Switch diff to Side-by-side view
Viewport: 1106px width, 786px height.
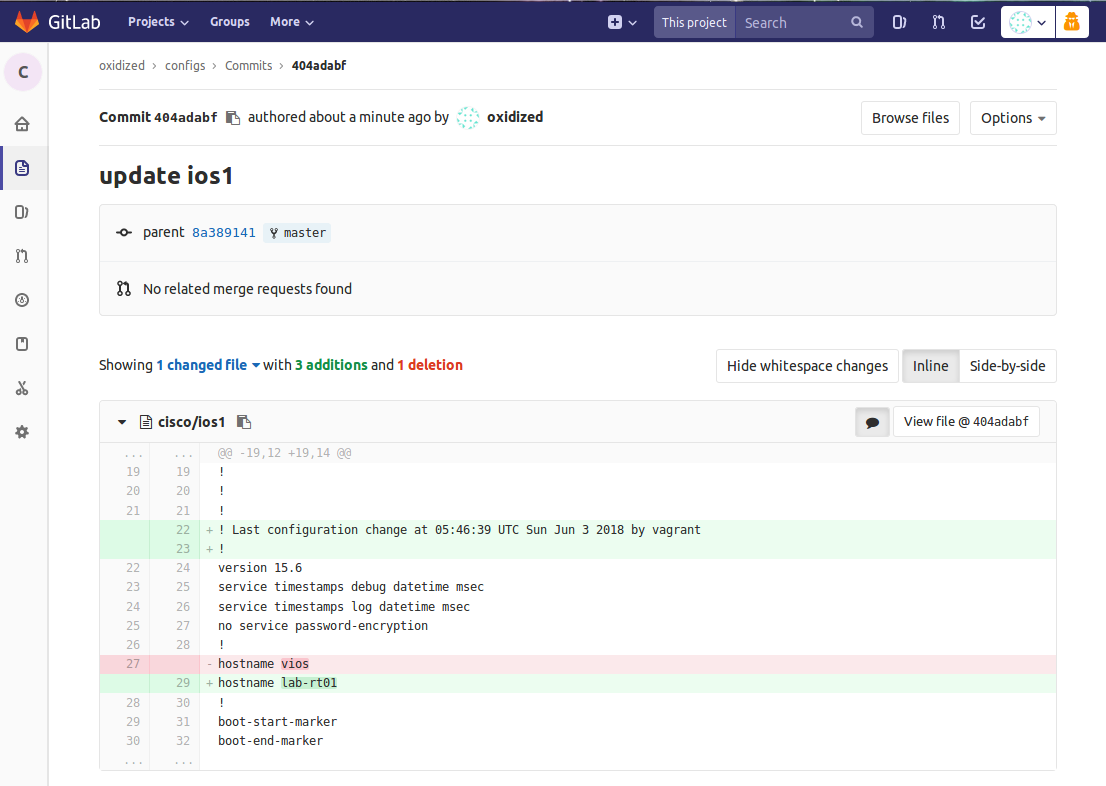pos(1007,366)
